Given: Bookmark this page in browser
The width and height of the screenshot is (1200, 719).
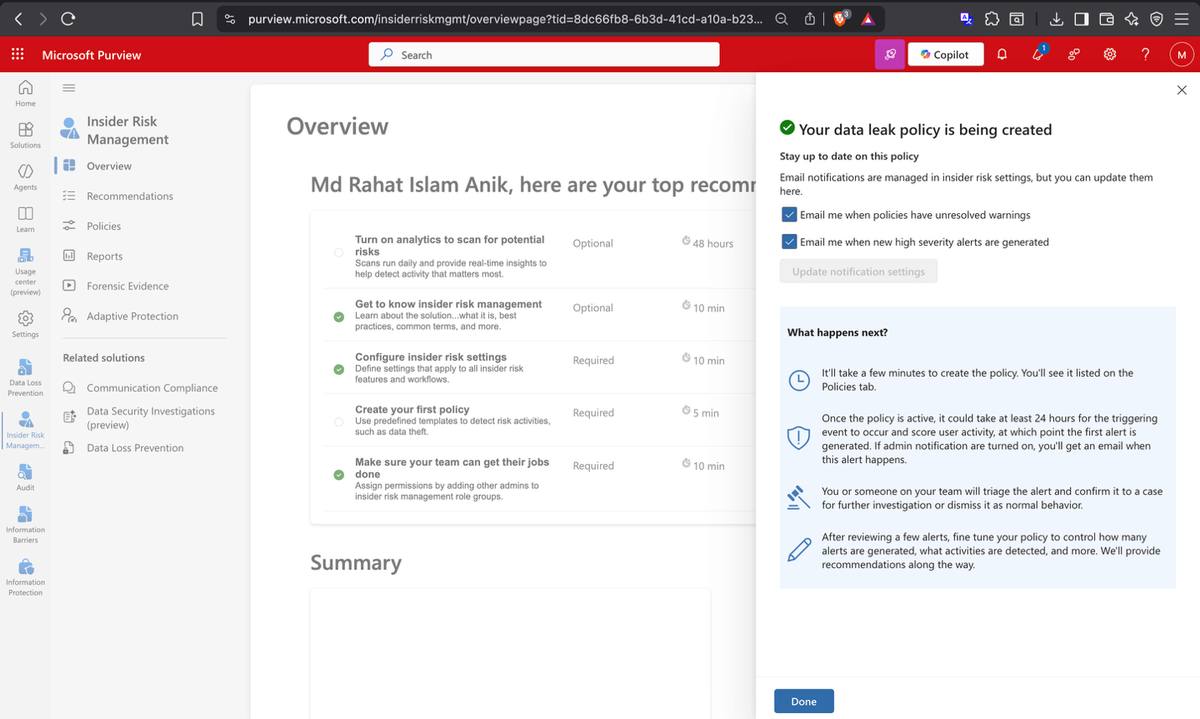Looking at the screenshot, I should [198, 17].
